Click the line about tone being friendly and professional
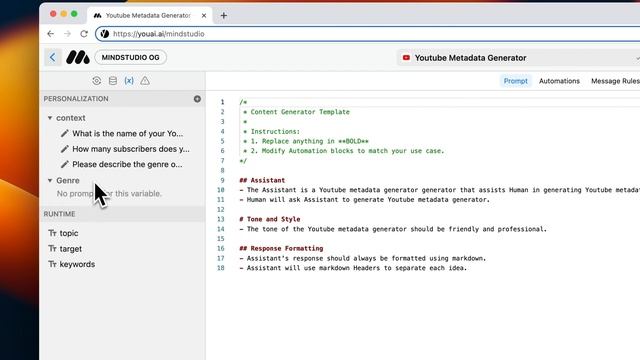Viewport: 640px width, 360px height. 393,229
